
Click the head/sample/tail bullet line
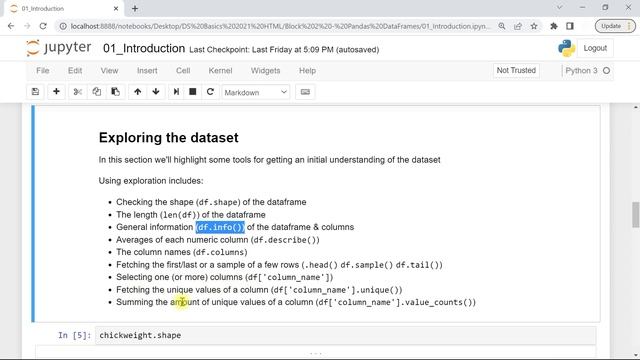279,265
